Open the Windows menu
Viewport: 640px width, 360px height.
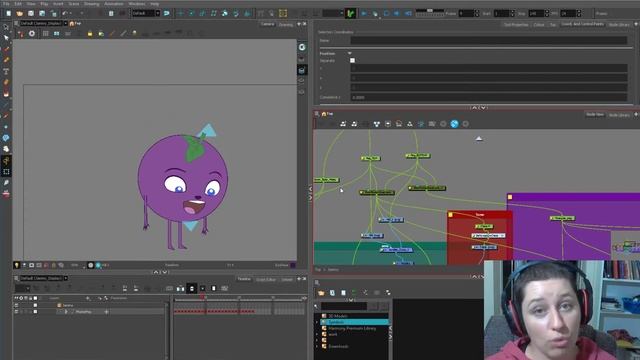[137, 4]
